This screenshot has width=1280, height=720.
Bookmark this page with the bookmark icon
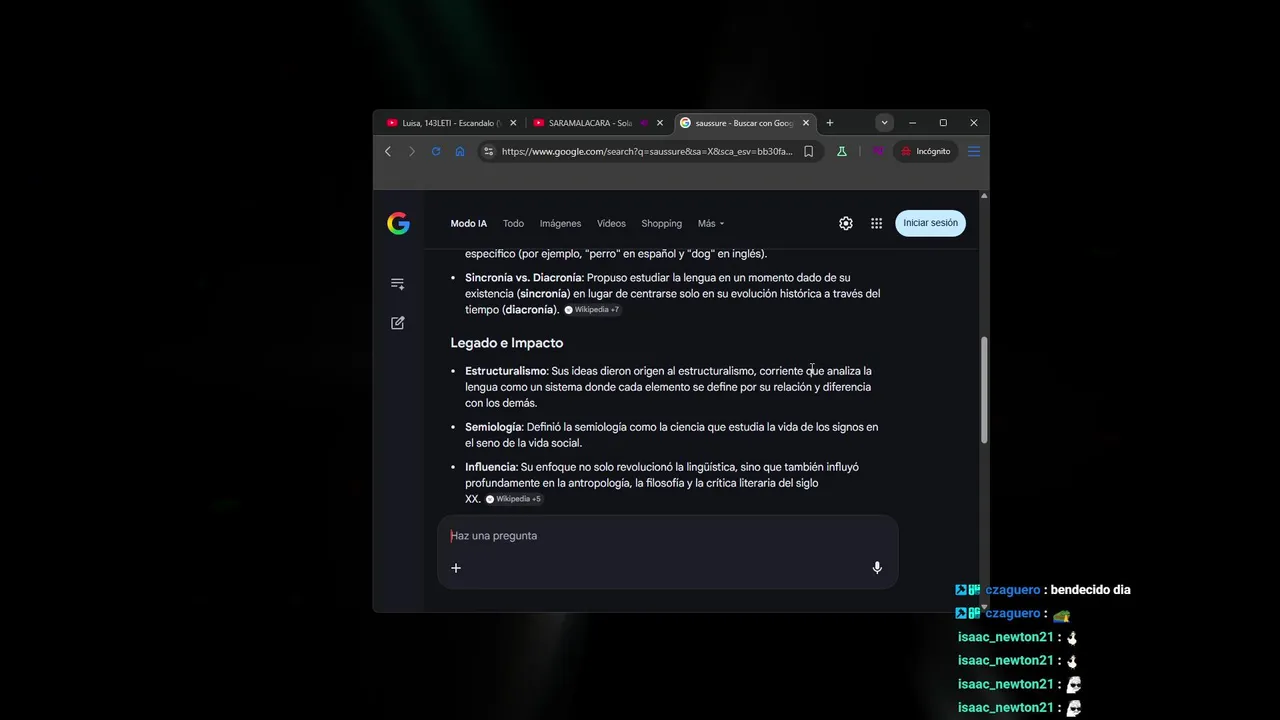[x=808, y=151]
